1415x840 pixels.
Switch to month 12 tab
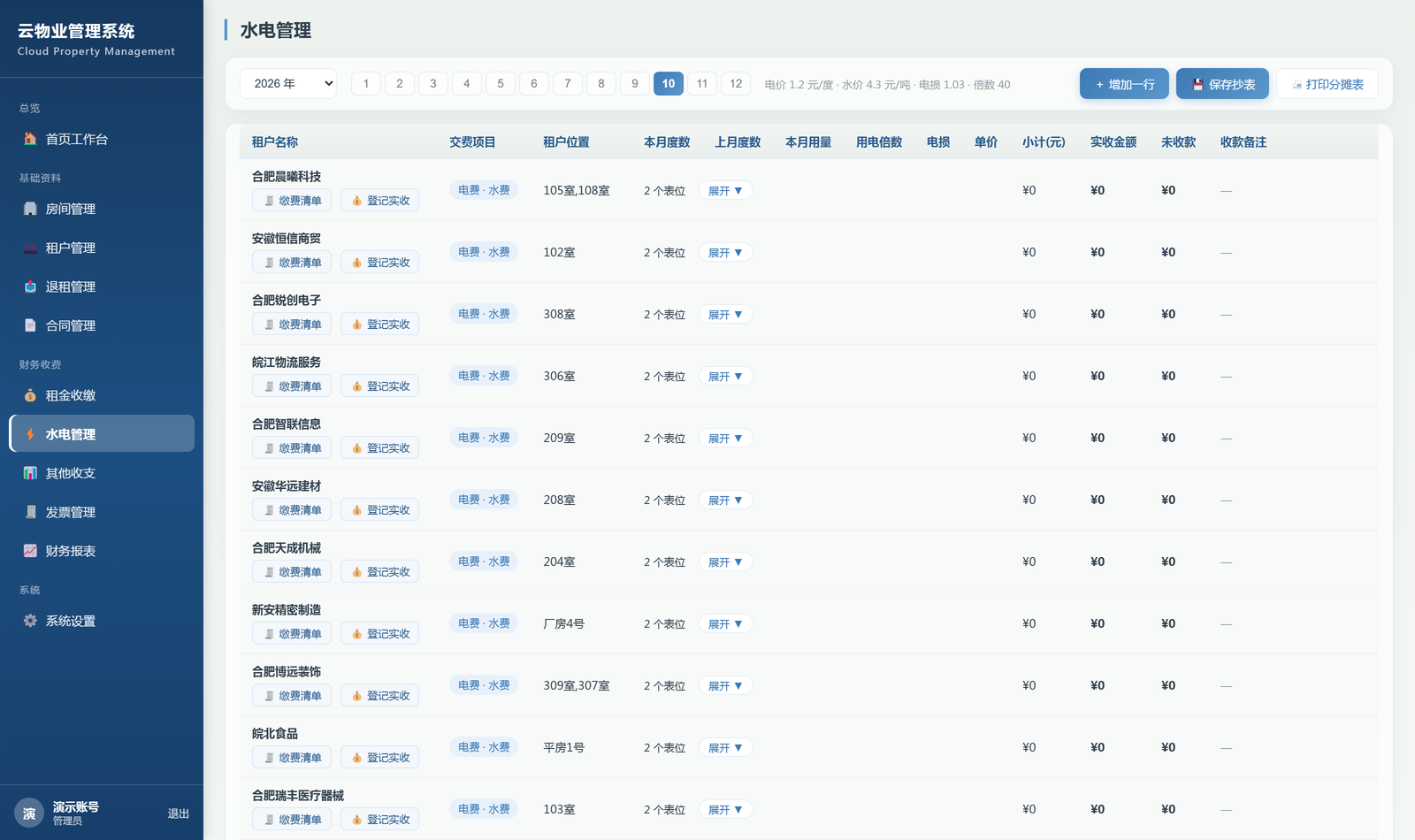[x=736, y=84]
